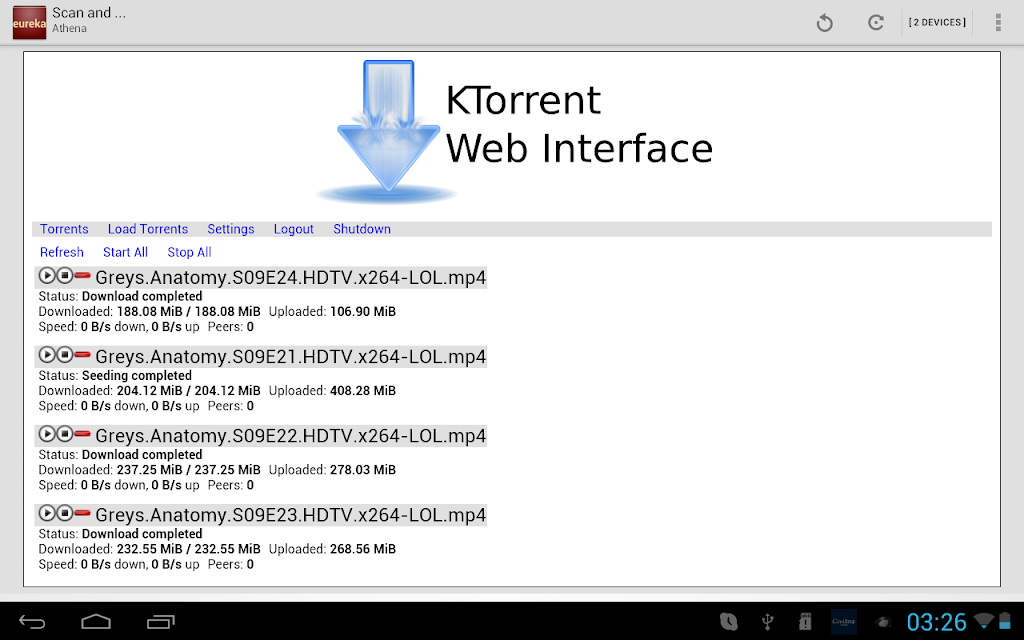Viewport: 1024px width, 640px height.
Task: Select Greys.Anatomy.S09E23.HDTV.x264-LOL.mp4 title
Action: pyautogui.click(x=291, y=515)
